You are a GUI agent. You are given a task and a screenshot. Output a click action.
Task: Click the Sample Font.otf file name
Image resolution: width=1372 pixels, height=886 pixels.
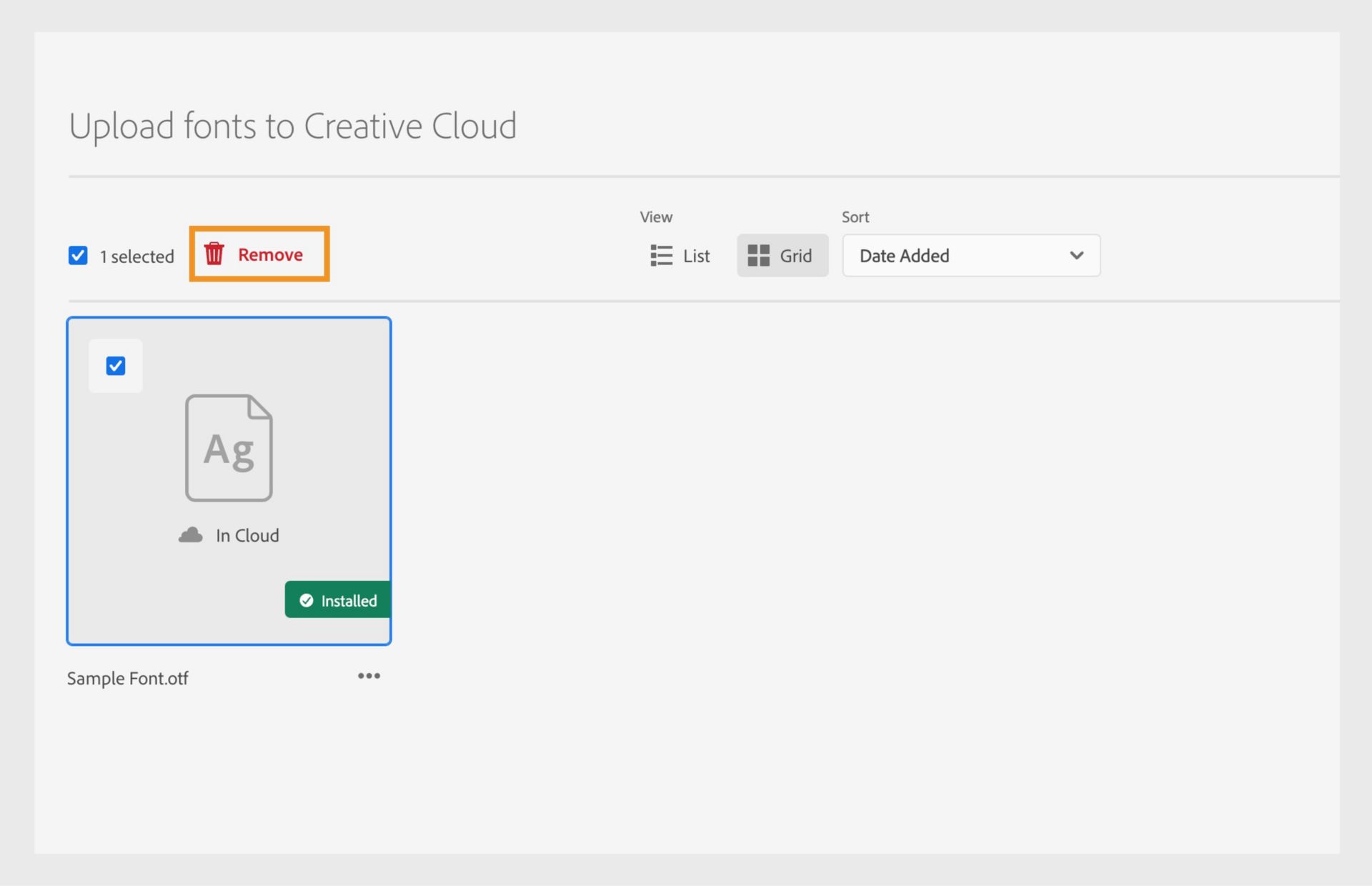click(128, 678)
